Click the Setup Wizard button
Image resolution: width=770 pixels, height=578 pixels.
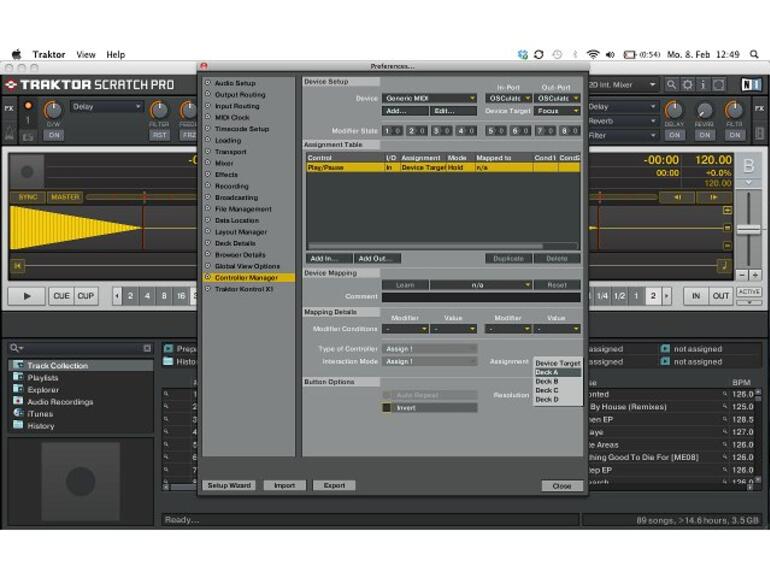[x=229, y=485]
